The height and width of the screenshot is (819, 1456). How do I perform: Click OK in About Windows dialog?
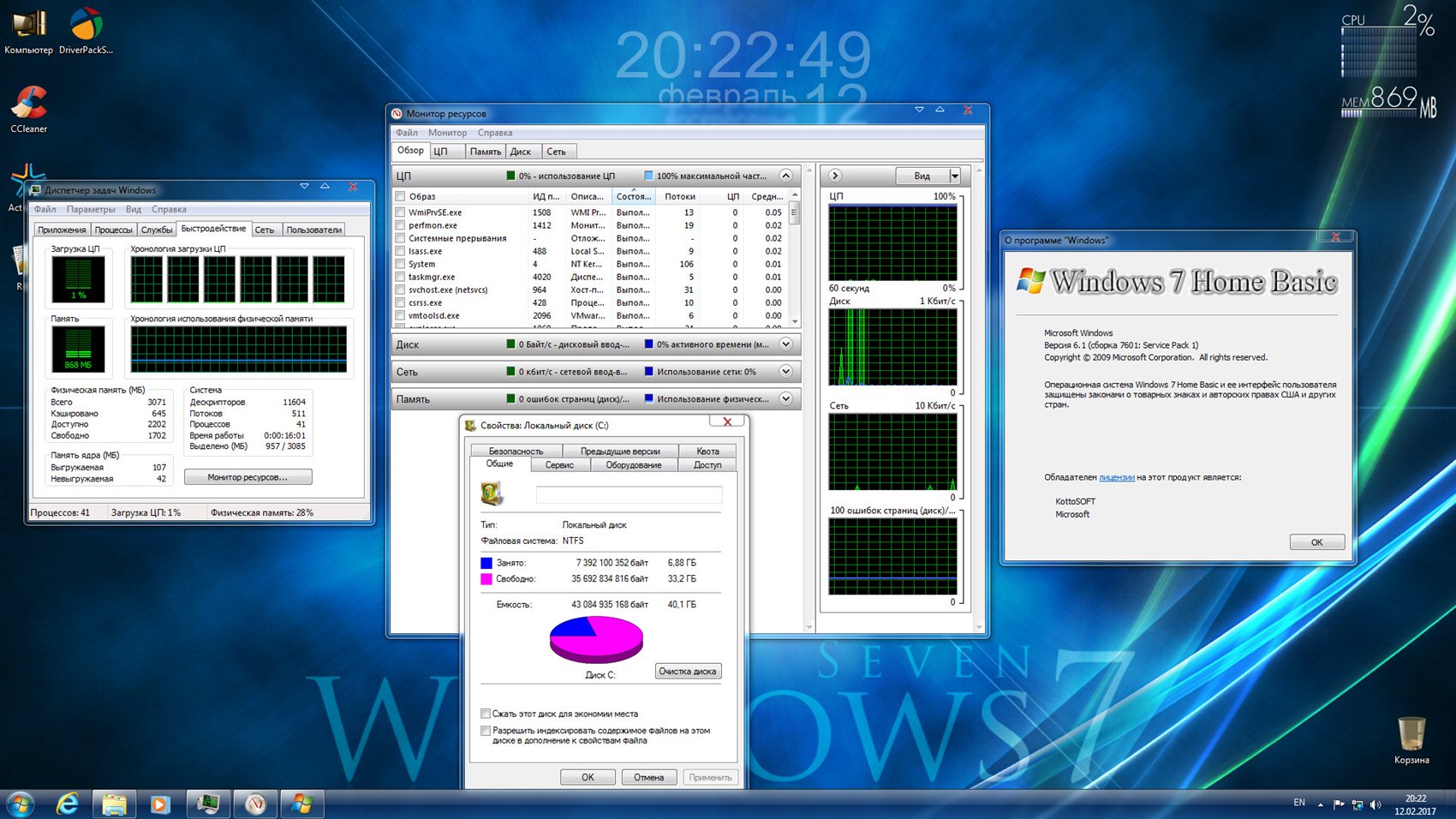[1316, 542]
